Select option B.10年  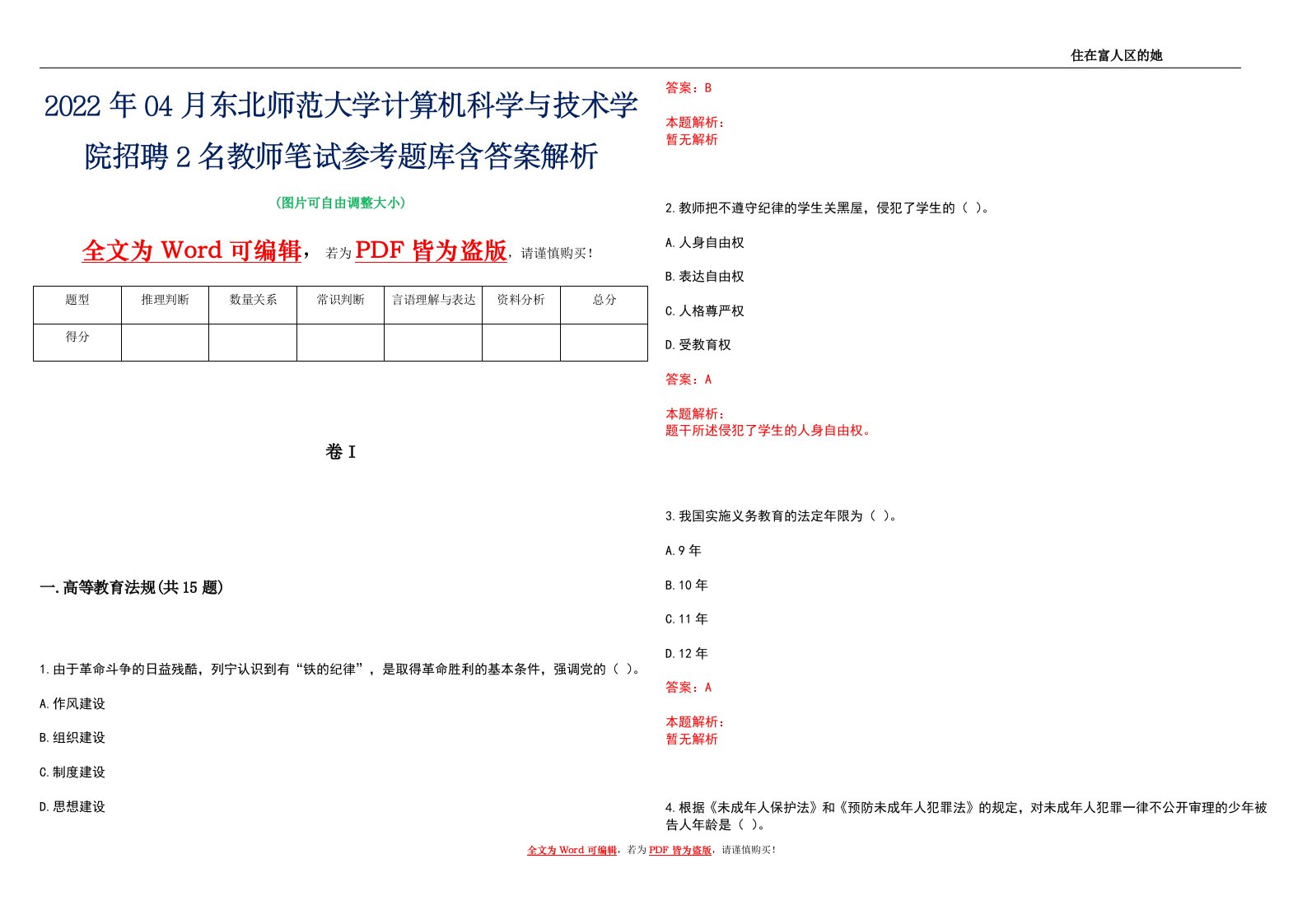click(x=687, y=586)
